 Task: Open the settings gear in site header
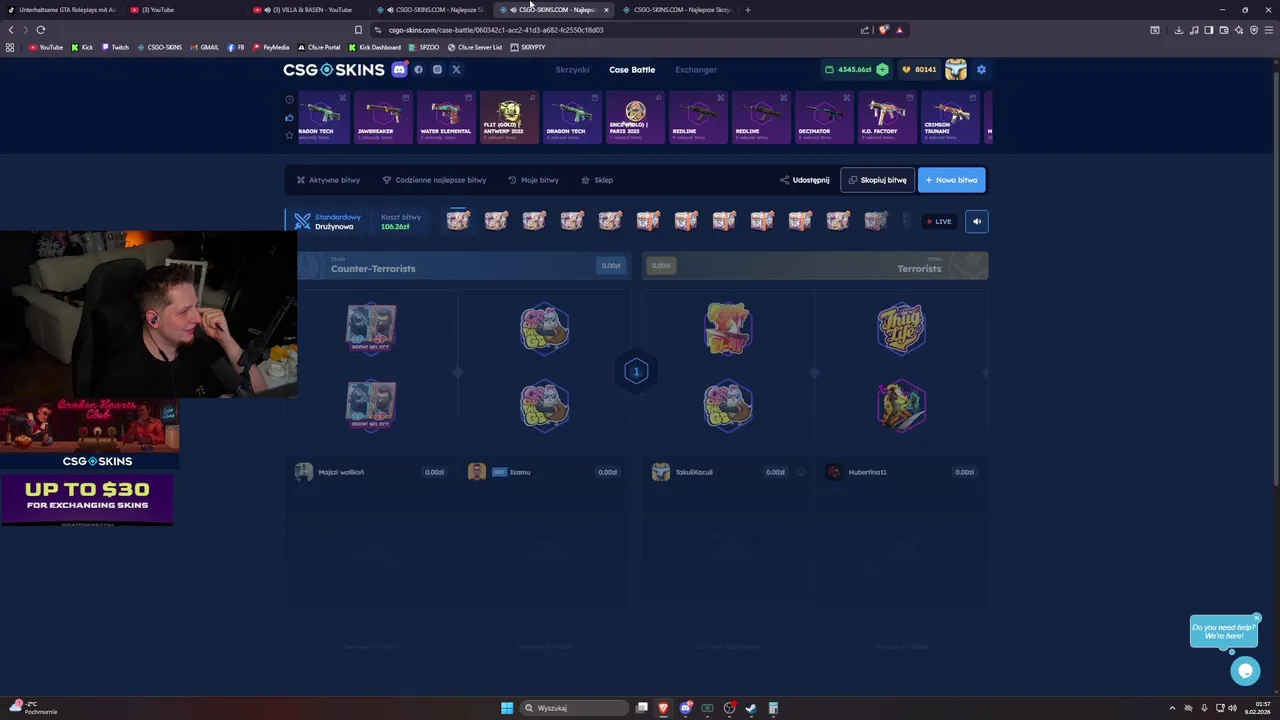click(981, 70)
